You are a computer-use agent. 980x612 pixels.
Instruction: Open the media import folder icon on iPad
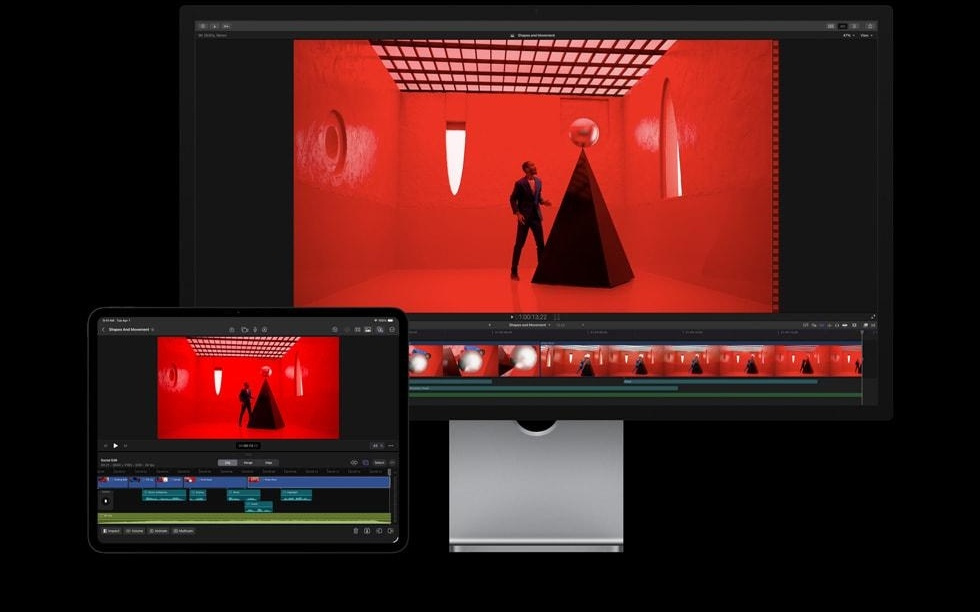244,329
